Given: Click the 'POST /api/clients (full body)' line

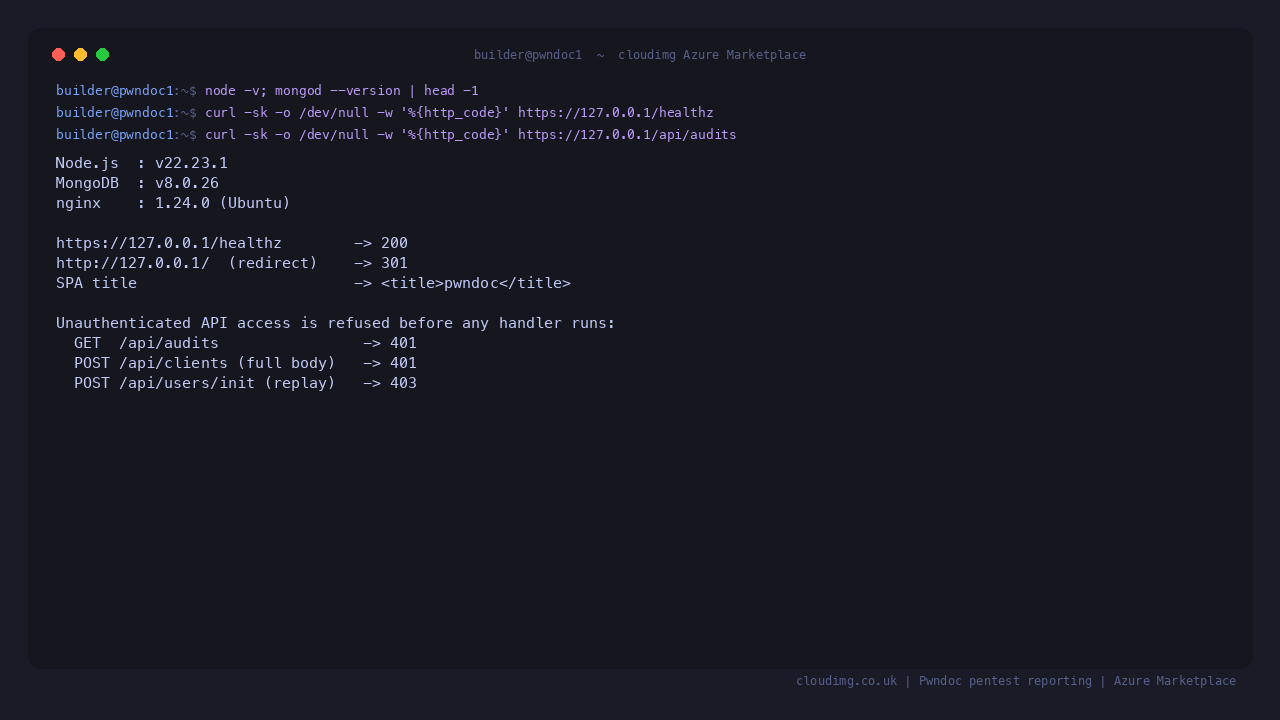Looking at the screenshot, I should [245, 363].
